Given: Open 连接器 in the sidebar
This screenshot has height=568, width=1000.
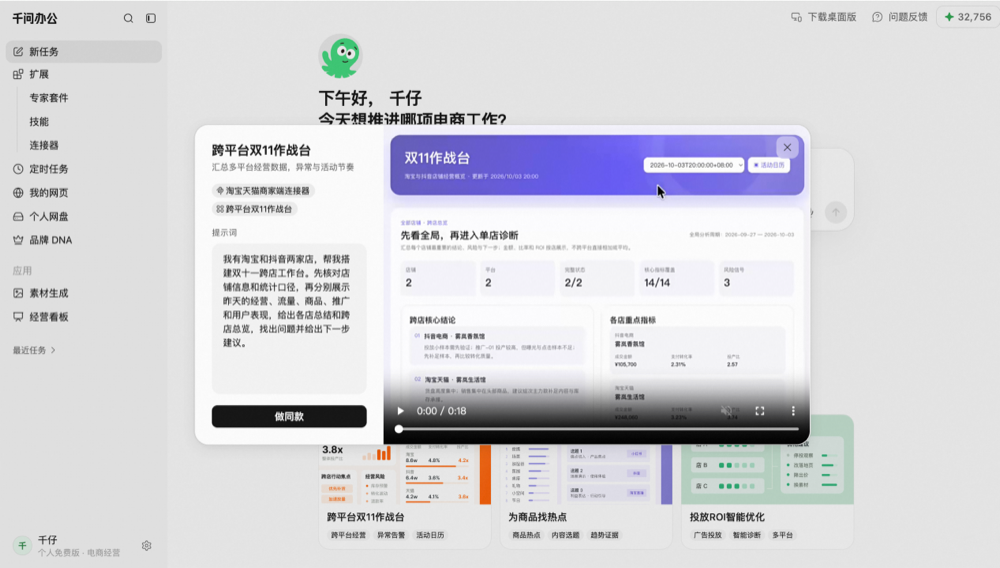Looking at the screenshot, I should tap(44, 145).
